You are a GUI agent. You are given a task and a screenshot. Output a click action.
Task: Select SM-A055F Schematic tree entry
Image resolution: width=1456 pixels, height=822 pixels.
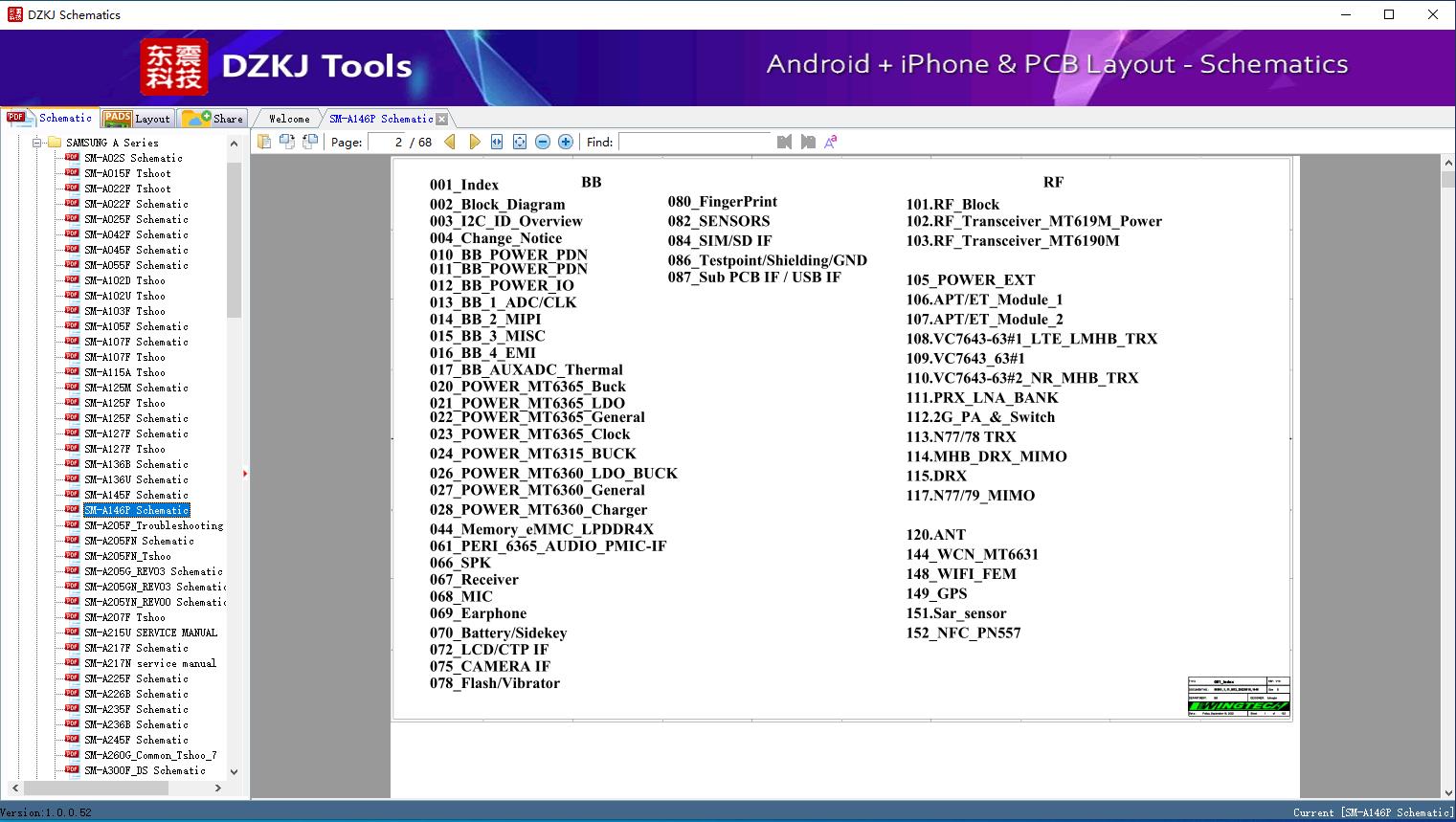[x=136, y=265]
